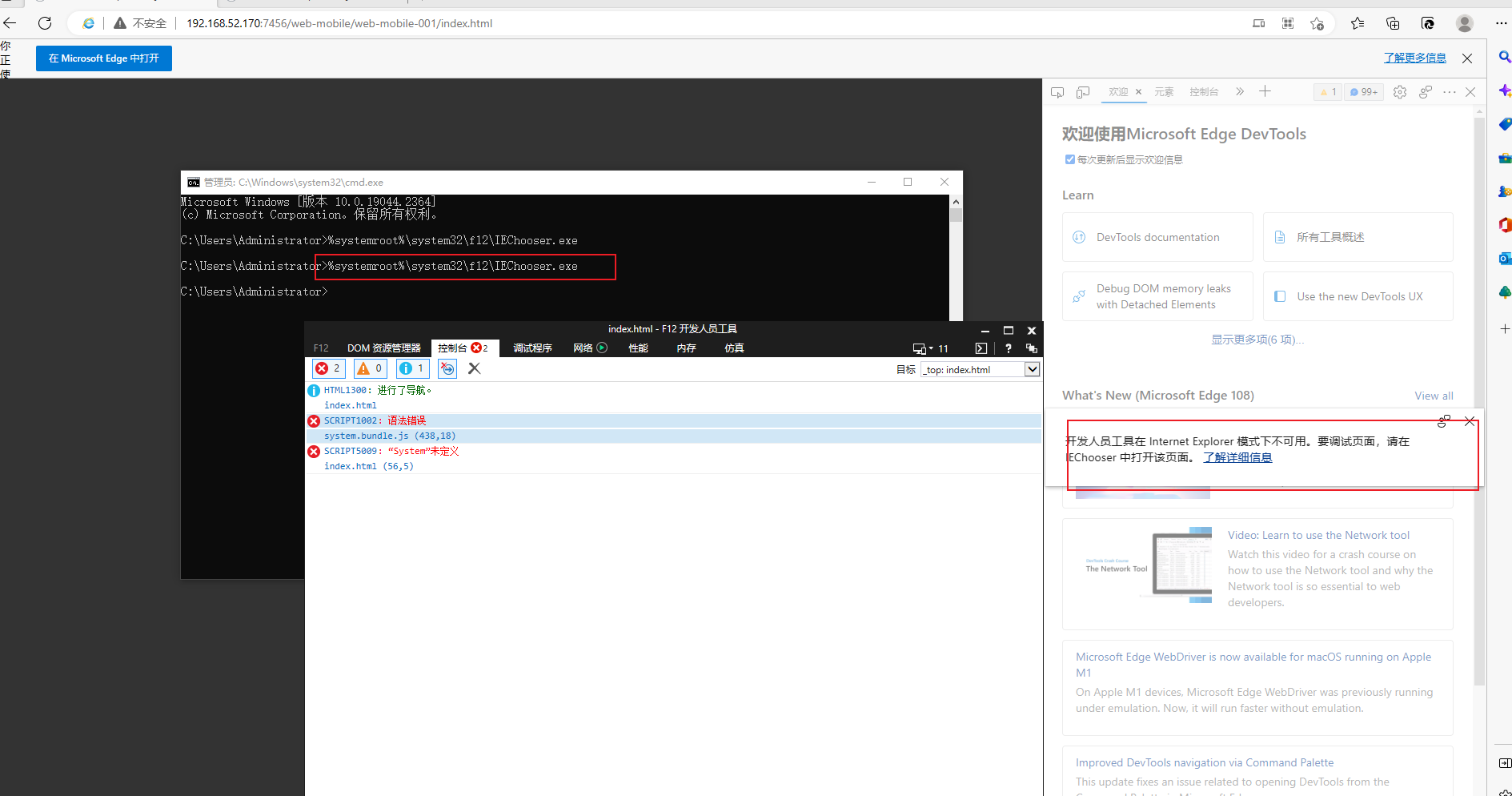
Task: Open the three-dots customize menu in DevTools
Action: [1450, 92]
